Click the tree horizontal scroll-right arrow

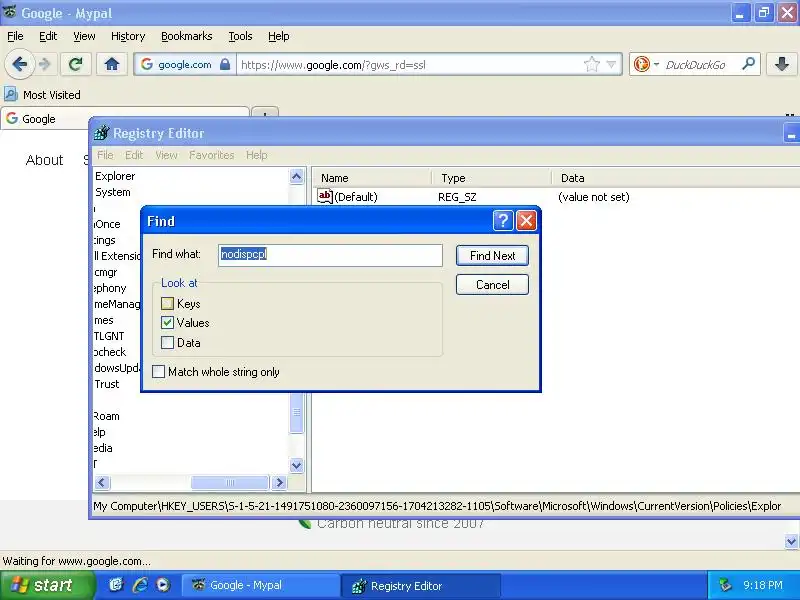279,482
